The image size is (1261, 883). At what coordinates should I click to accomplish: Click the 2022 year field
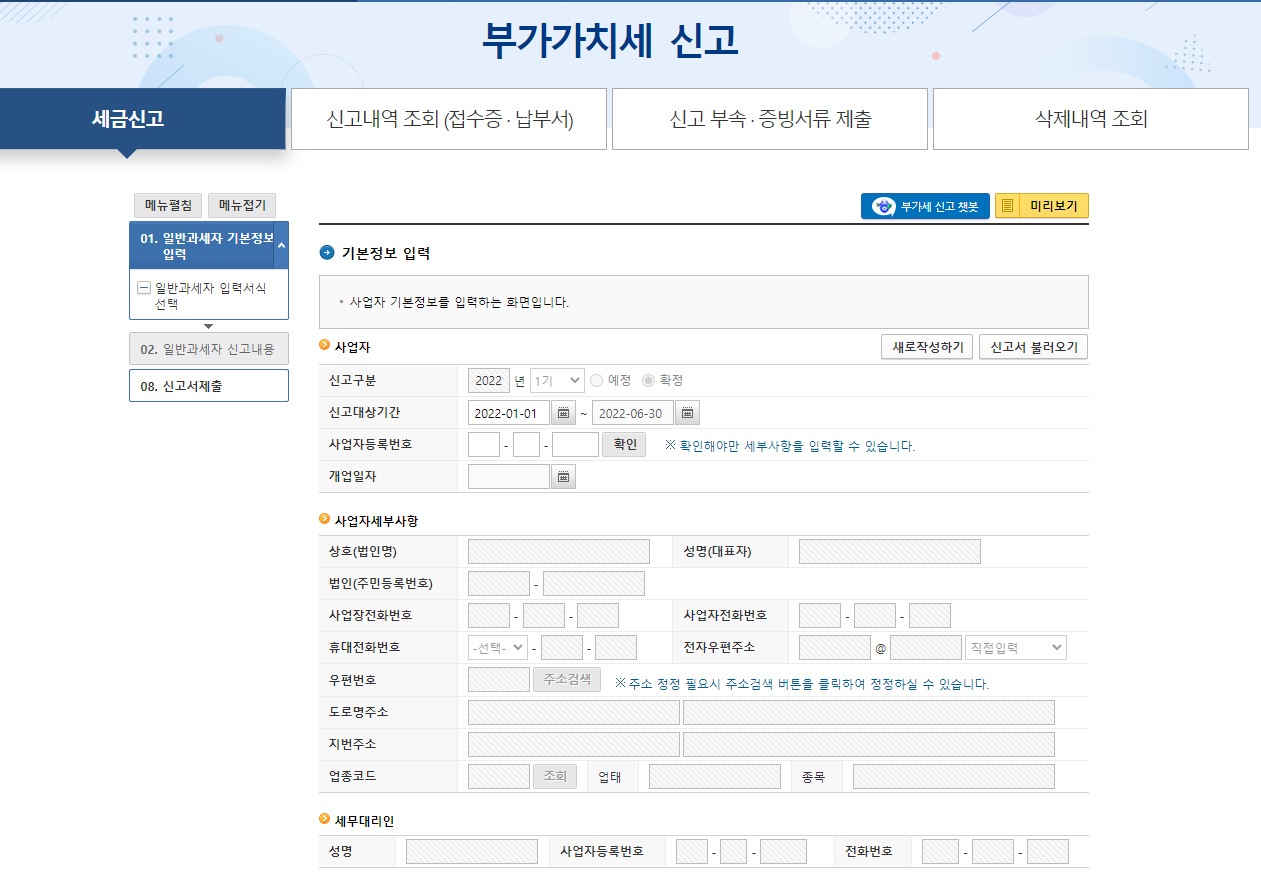click(x=489, y=381)
